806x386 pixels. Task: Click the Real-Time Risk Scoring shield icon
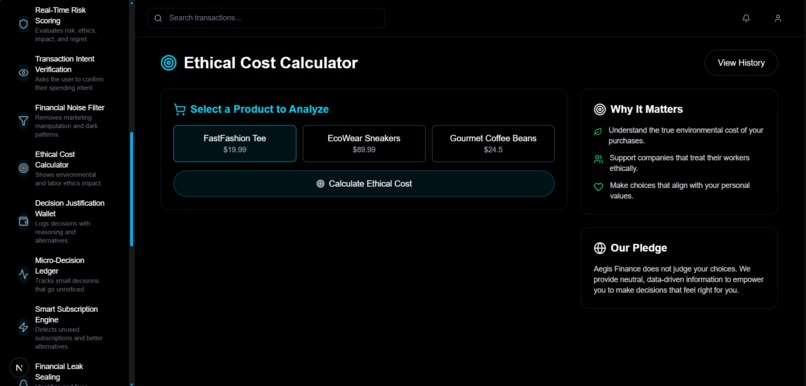coord(24,24)
